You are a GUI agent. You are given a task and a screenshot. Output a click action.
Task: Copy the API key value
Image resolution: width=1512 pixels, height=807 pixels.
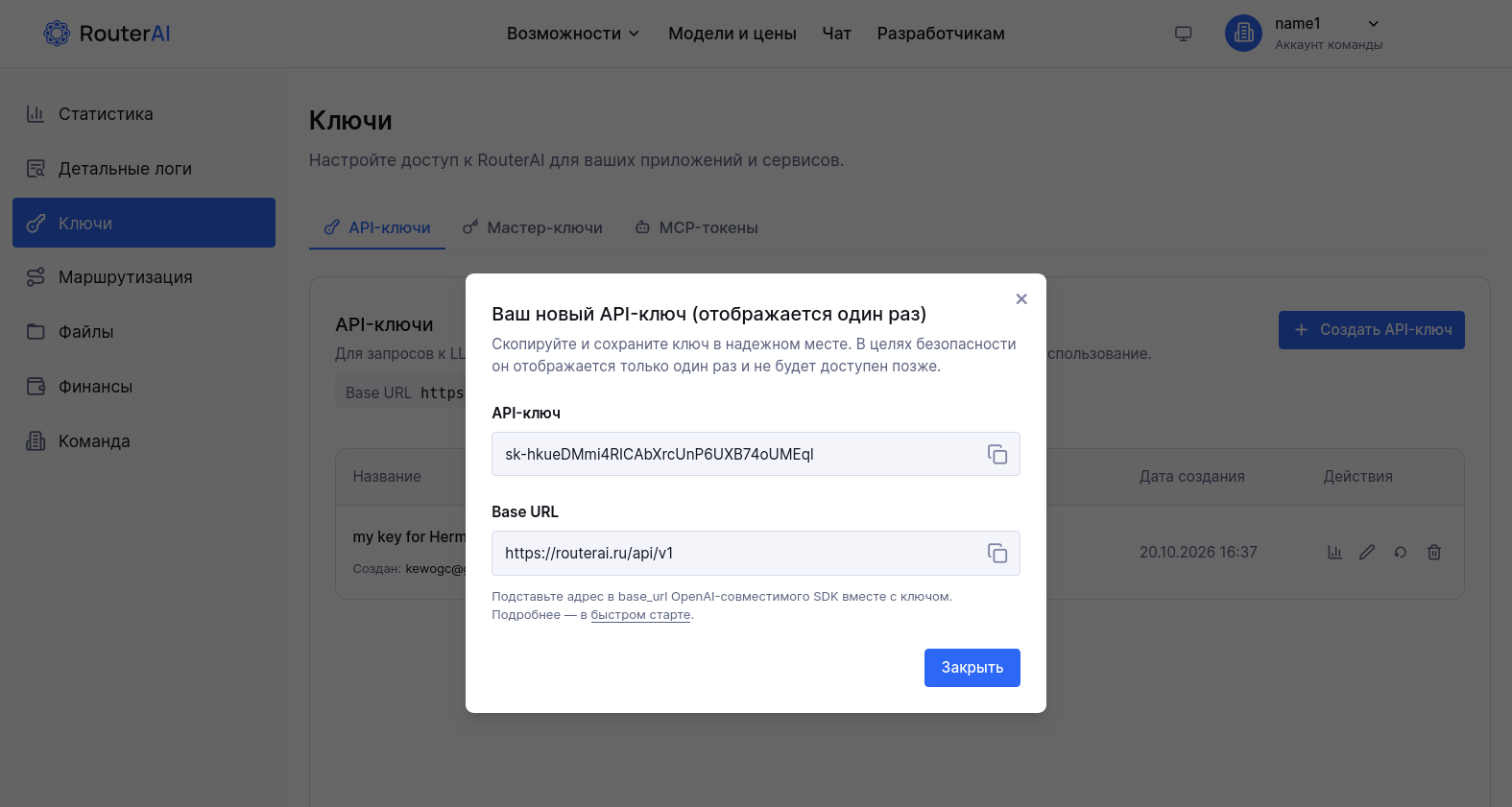click(997, 454)
